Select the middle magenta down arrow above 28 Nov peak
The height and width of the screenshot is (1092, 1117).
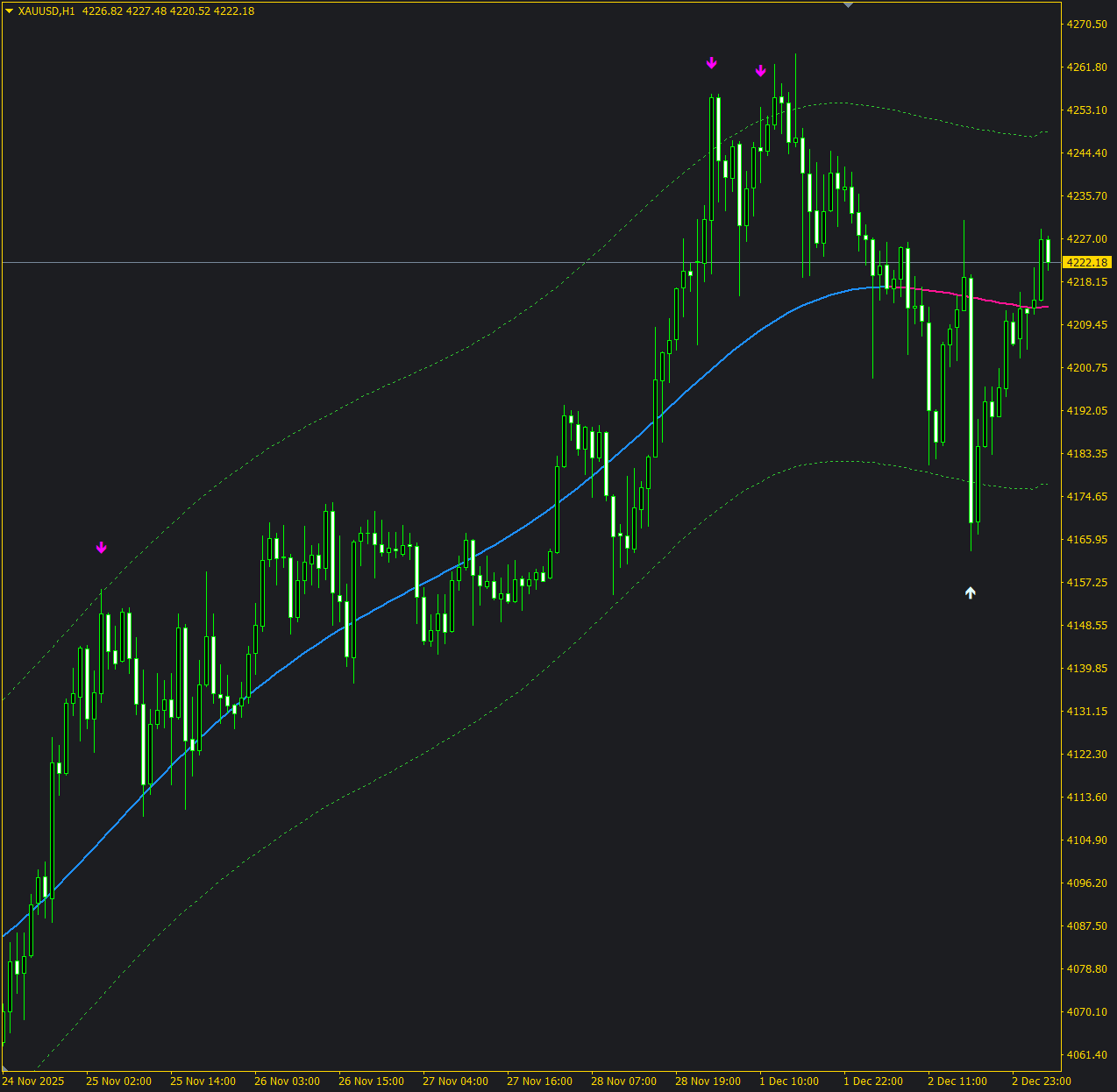coord(712,63)
